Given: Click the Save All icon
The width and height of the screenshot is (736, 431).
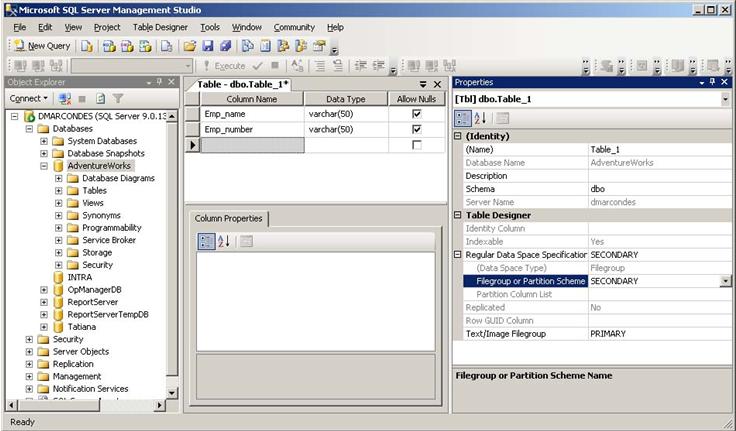Looking at the screenshot, I should [x=225, y=46].
